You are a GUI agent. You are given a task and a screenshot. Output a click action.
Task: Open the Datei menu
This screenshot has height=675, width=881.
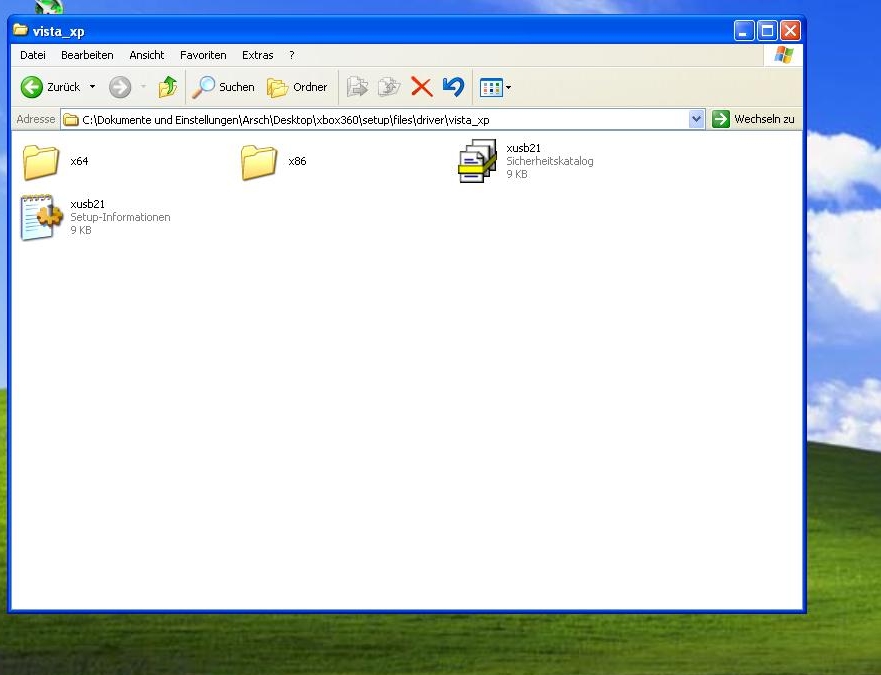point(33,55)
